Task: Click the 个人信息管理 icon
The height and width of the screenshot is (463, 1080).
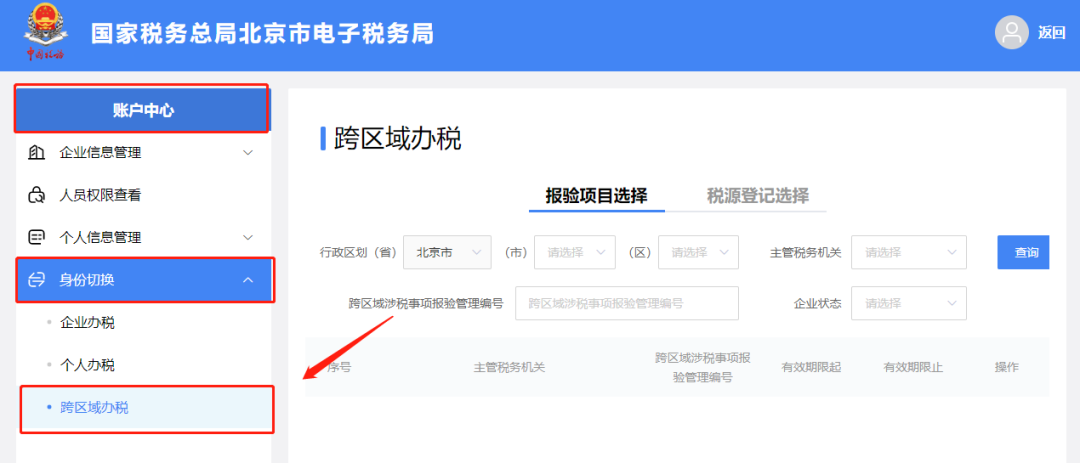Action: tap(36, 238)
